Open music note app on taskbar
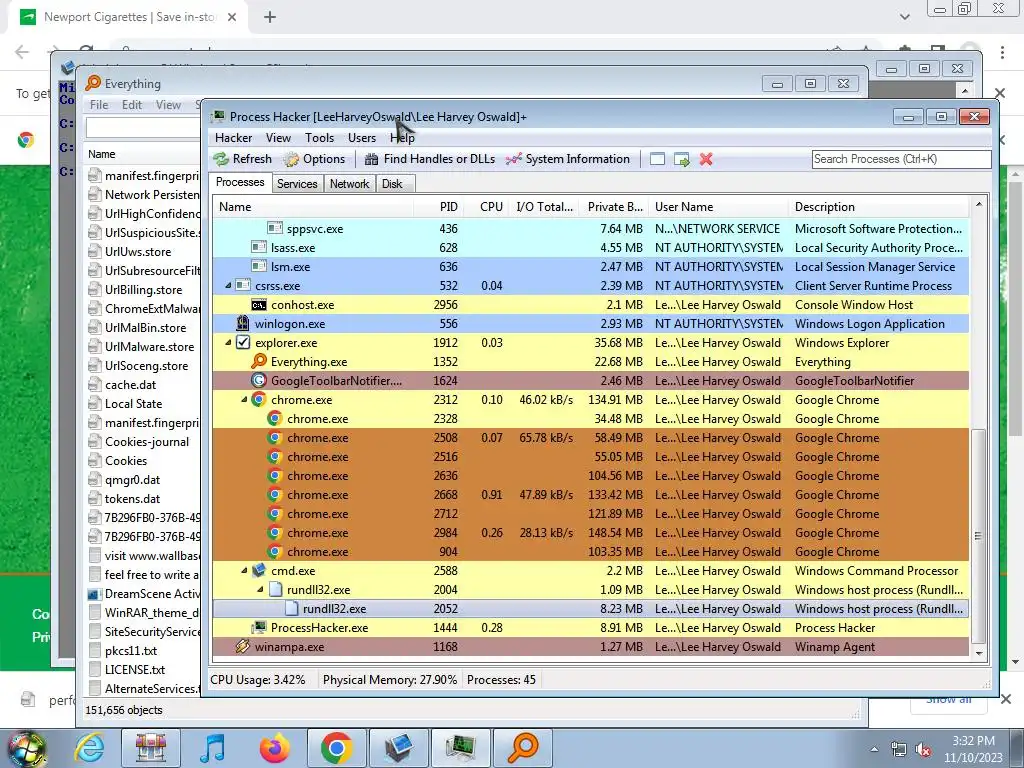Viewport: 1024px width, 768px height. pyautogui.click(x=212, y=748)
